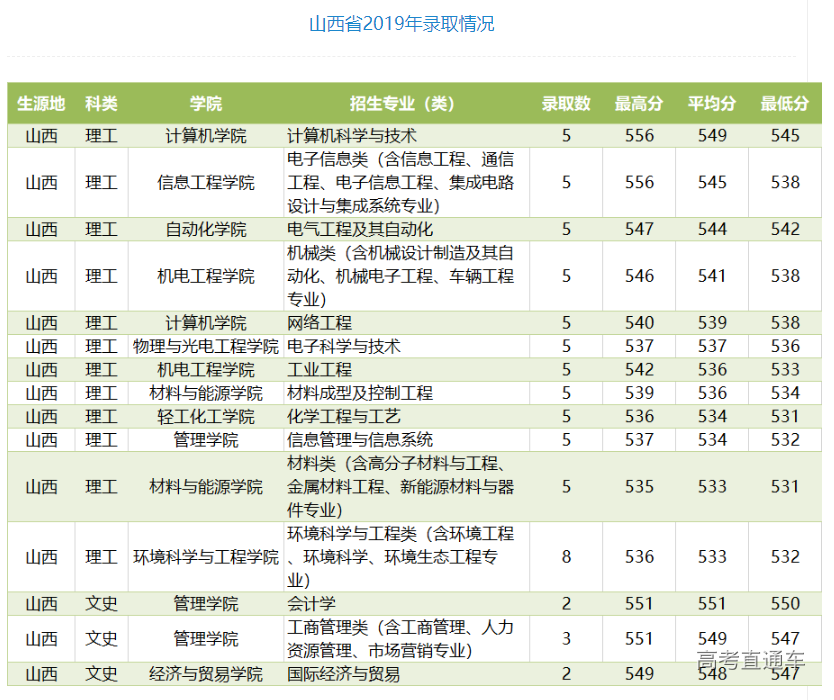Image resolution: width=834 pixels, height=700 pixels.
Task: Select the 计算机科学与技术 major cell
Action: (352, 136)
